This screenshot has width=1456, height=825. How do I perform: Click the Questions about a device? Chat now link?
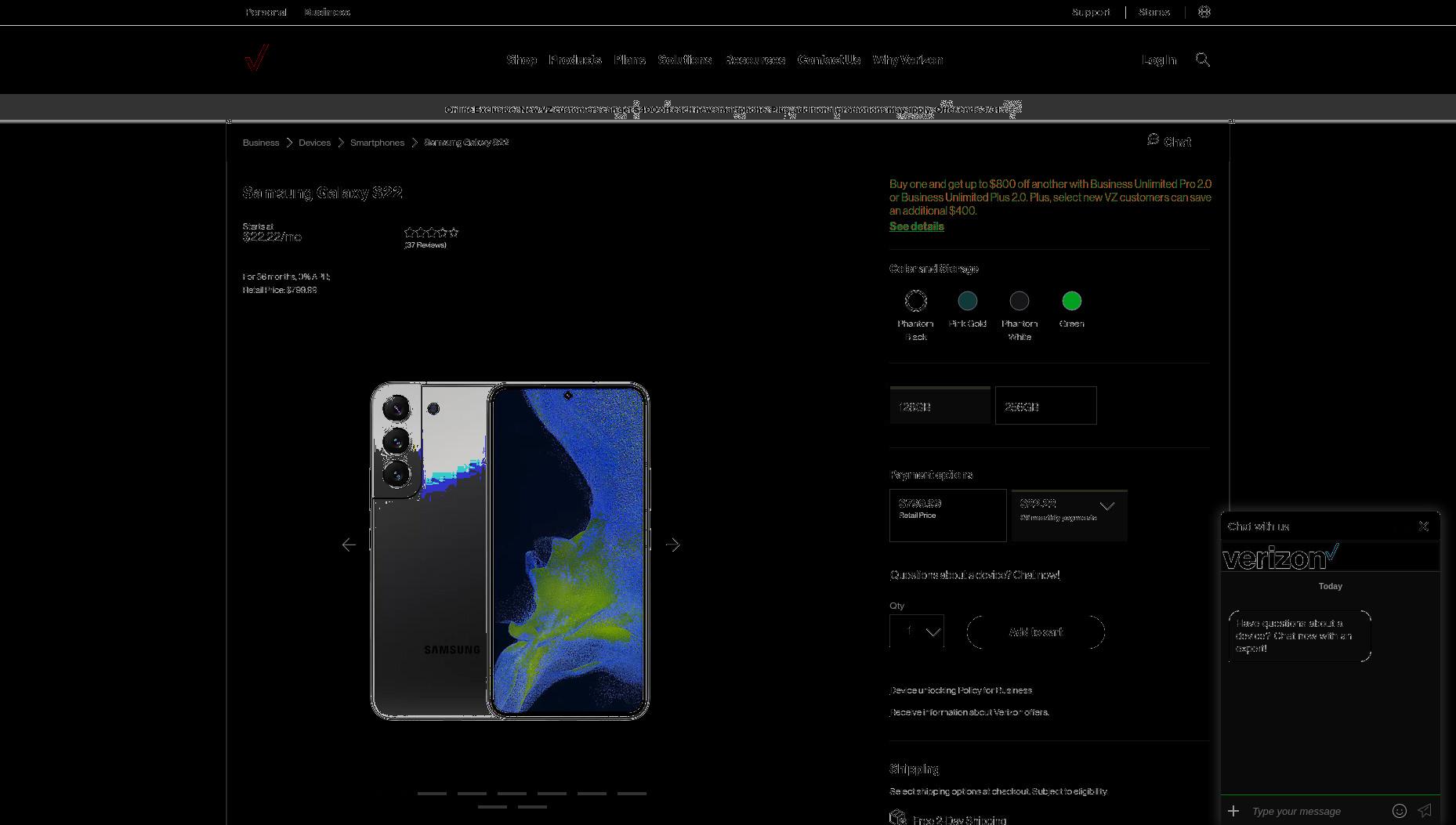click(x=975, y=575)
